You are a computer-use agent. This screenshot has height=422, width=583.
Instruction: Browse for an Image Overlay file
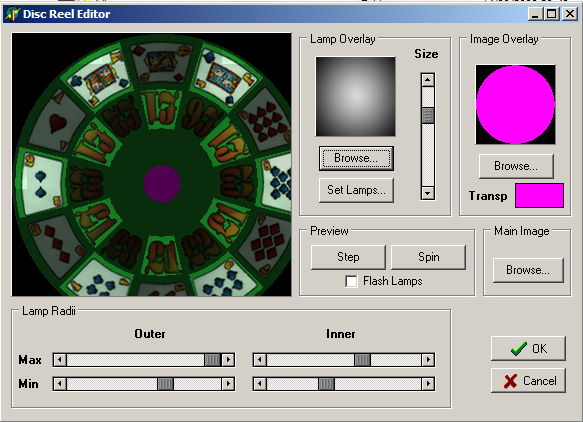pos(516,166)
